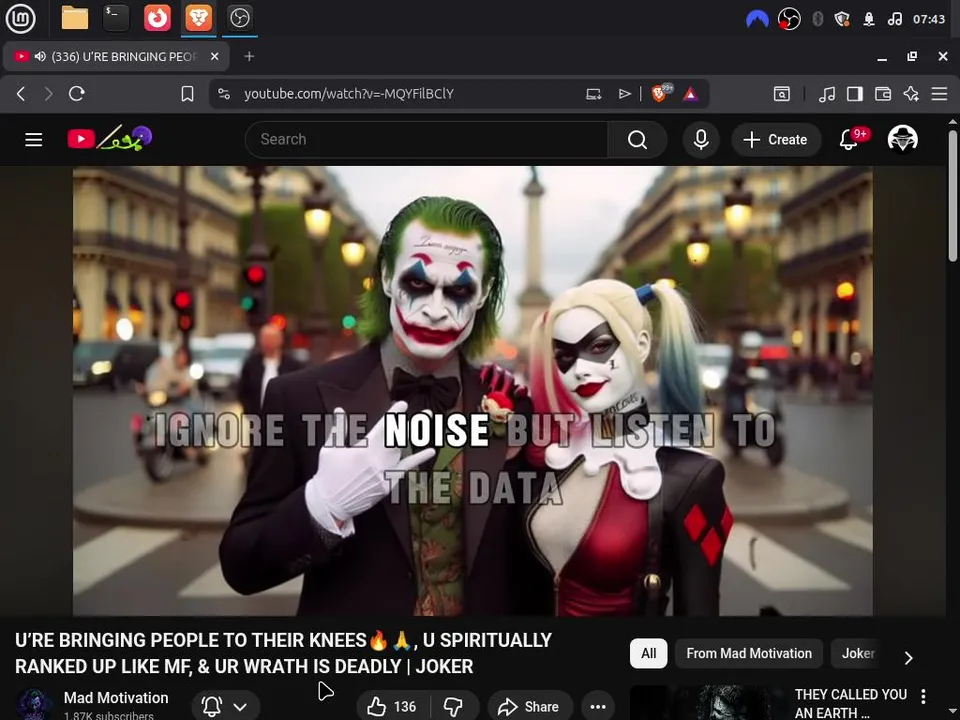The image size is (960, 720).
Task: Select the U'RE BRINGING PEOPLE tab
Action: [116, 56]
